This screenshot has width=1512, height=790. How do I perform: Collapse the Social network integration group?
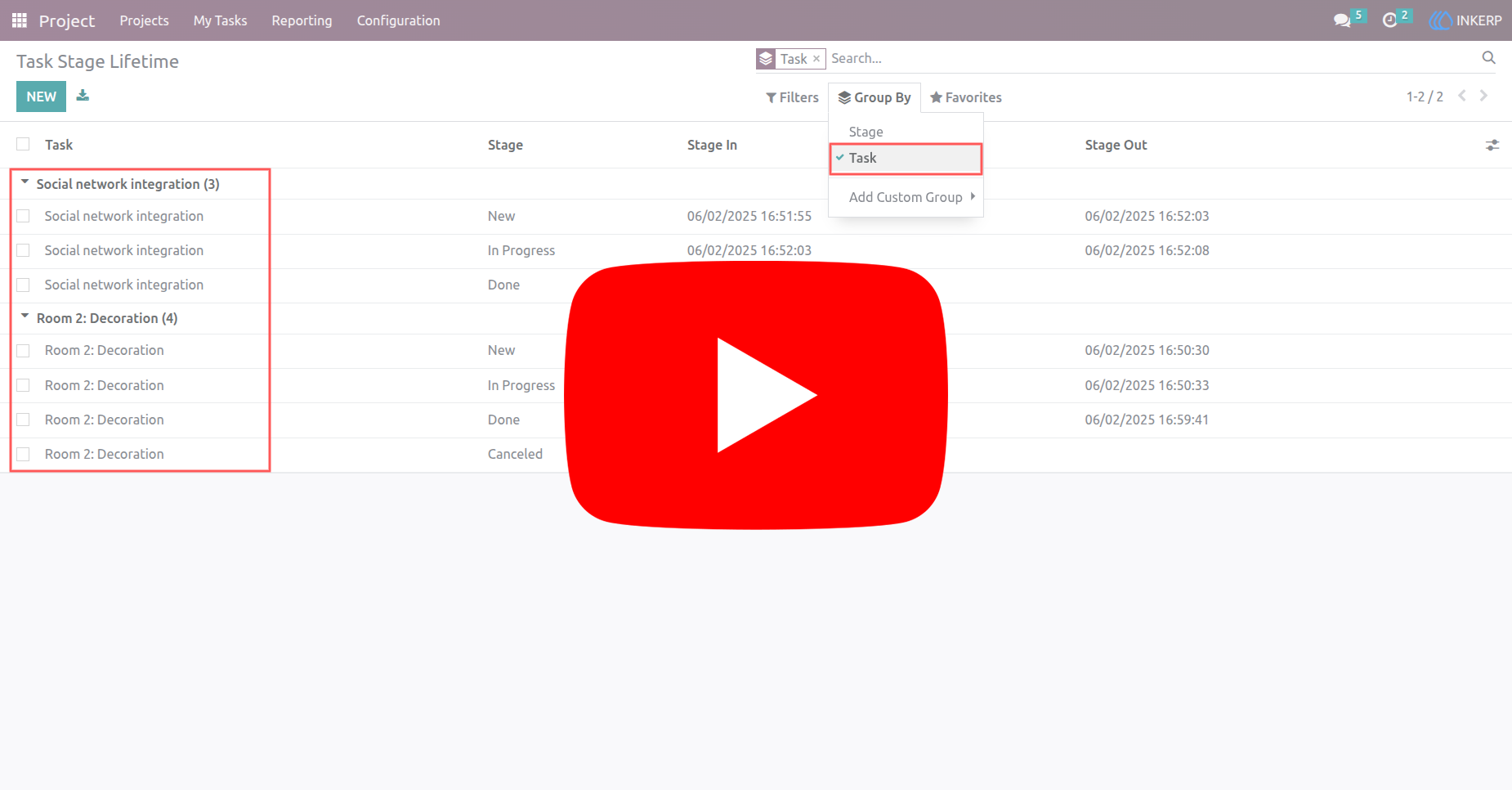click(x=25, y=182)
